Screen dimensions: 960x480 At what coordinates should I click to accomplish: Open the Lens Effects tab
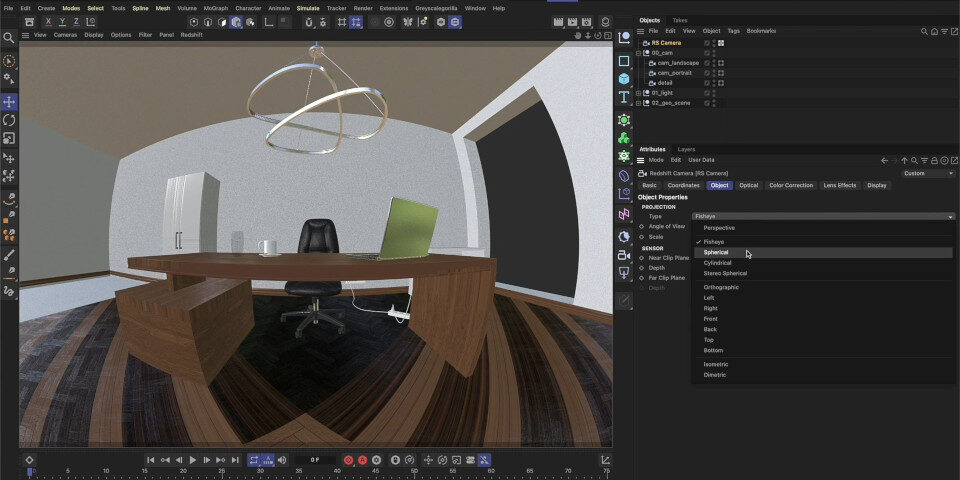839,186
